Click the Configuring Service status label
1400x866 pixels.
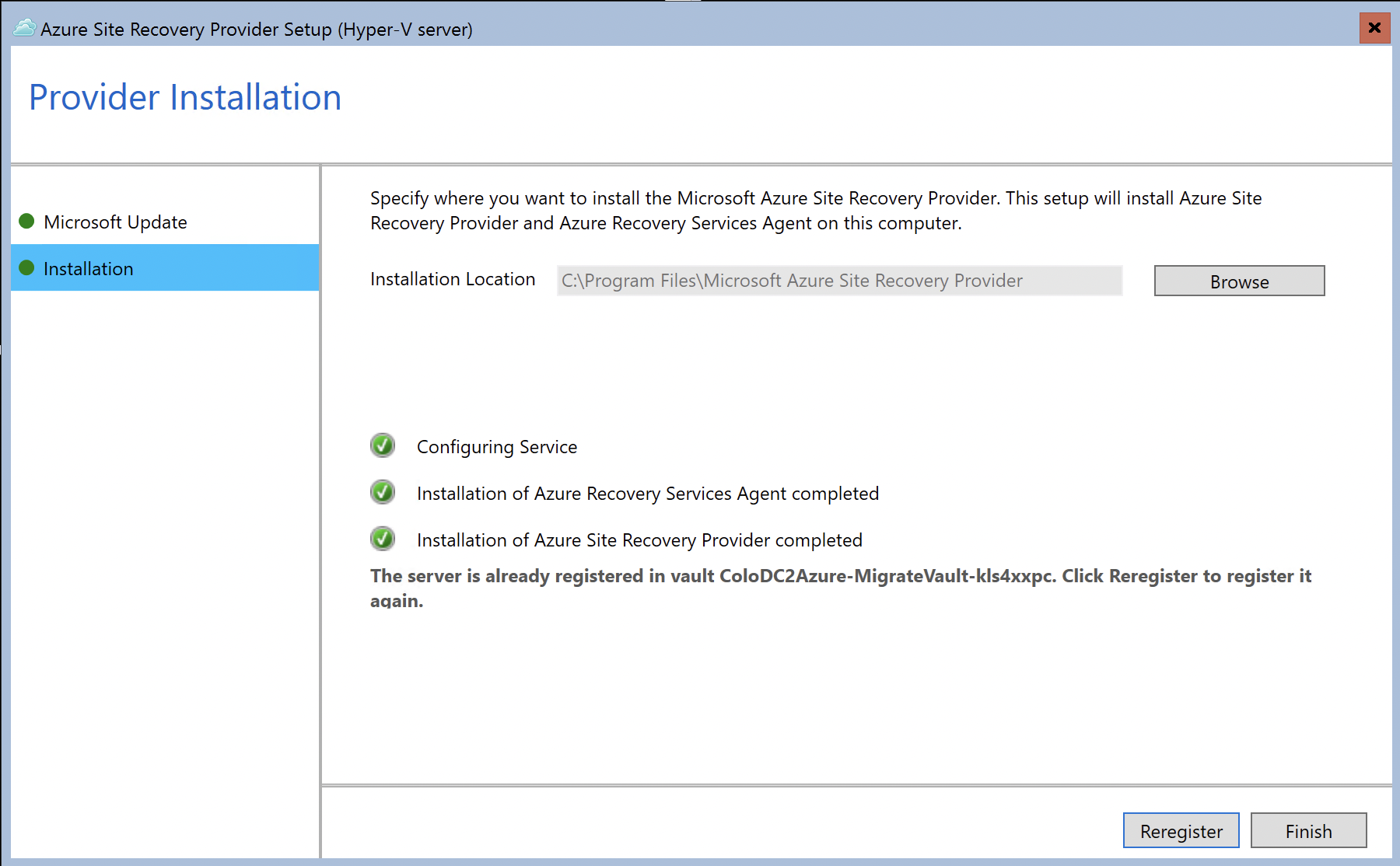(497, 446)
